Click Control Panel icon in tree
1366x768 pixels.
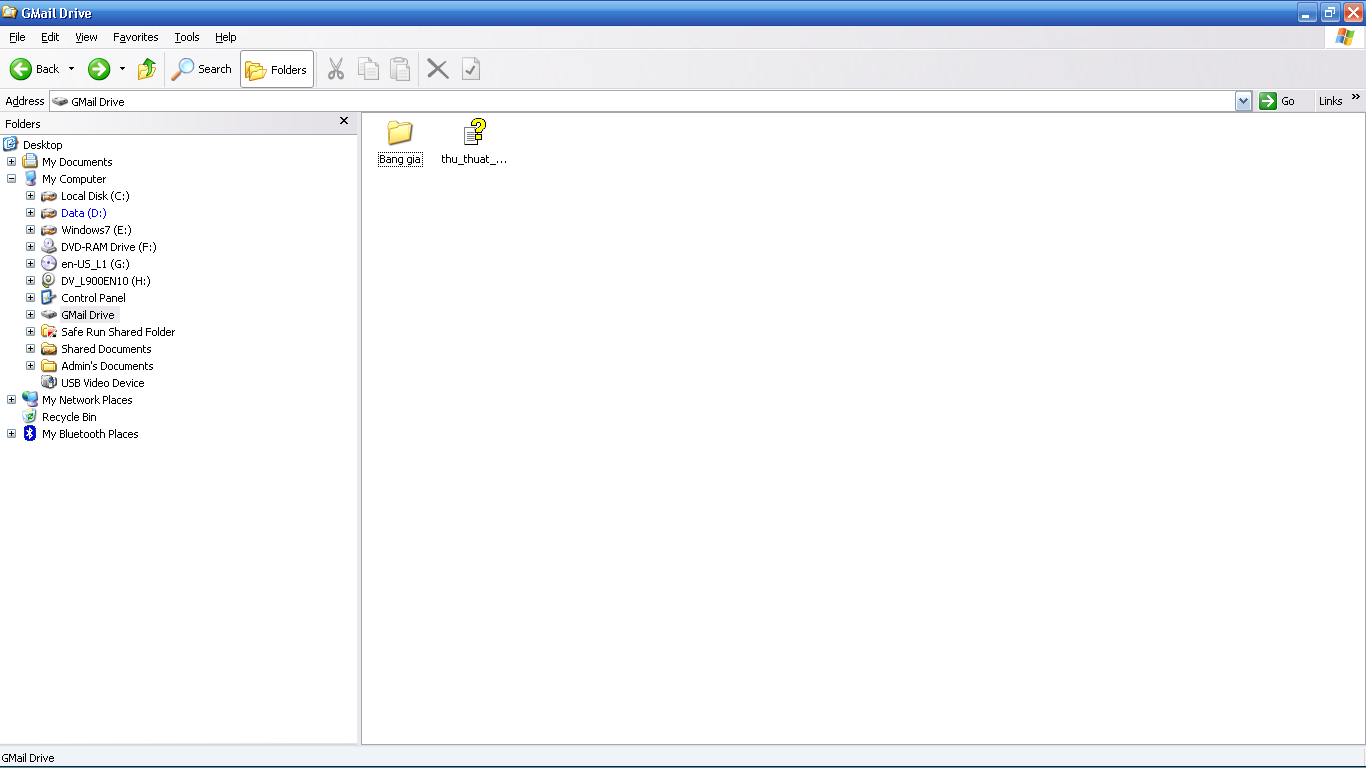[x=49, y=298]
